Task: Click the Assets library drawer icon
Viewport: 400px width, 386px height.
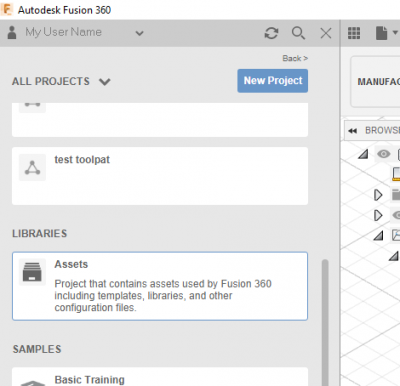Action: tap(32, 272)
